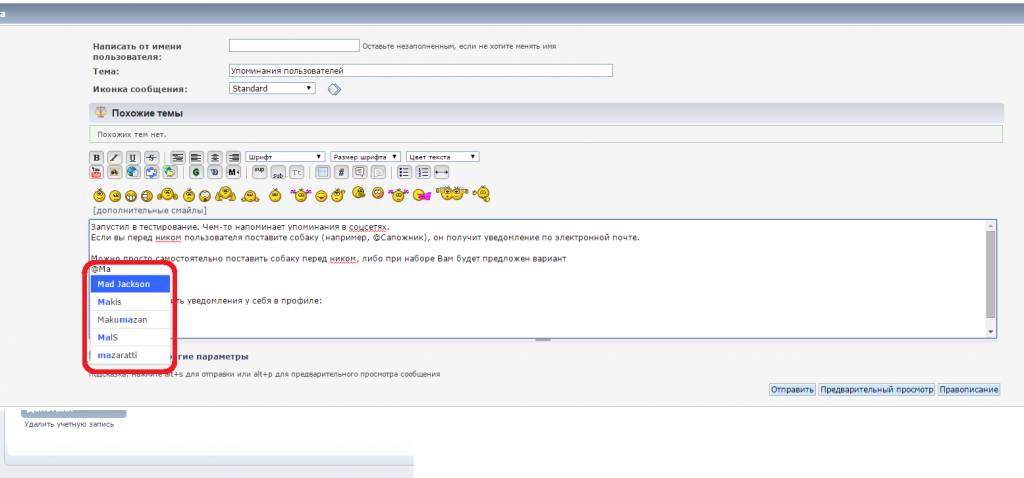Click the message icon preview next to Standard
The height and width of the screenshot is (478, 1024).
click(334, 89)
